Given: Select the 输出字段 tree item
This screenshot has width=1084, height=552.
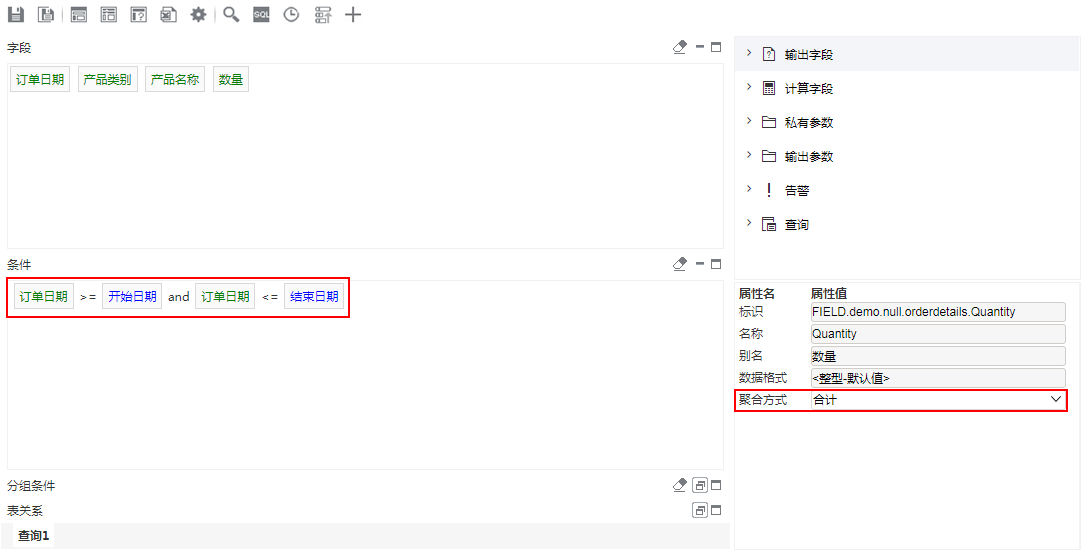Looking at the screenshot, I should [808, 55].
